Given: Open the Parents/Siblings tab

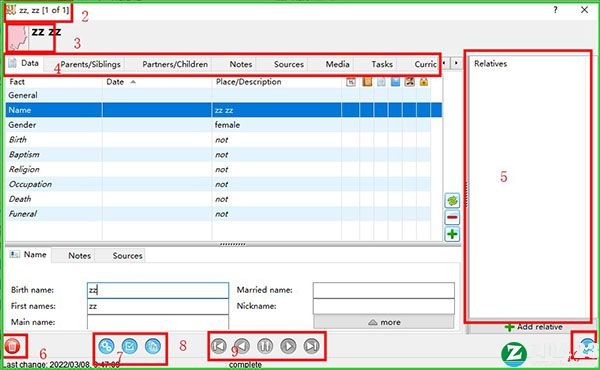Looking at the screenshot, I should pyautogui.click(x=90, y=64).
